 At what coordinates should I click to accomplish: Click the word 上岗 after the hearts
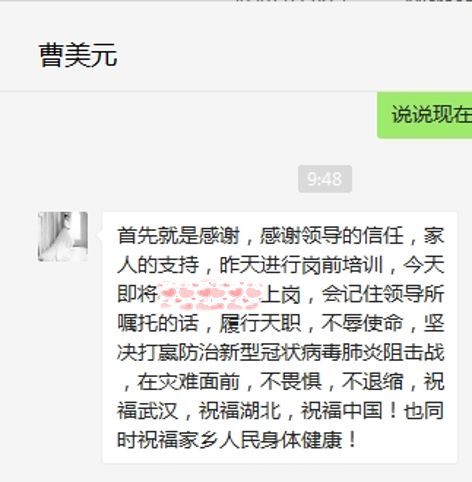[281, 294]
